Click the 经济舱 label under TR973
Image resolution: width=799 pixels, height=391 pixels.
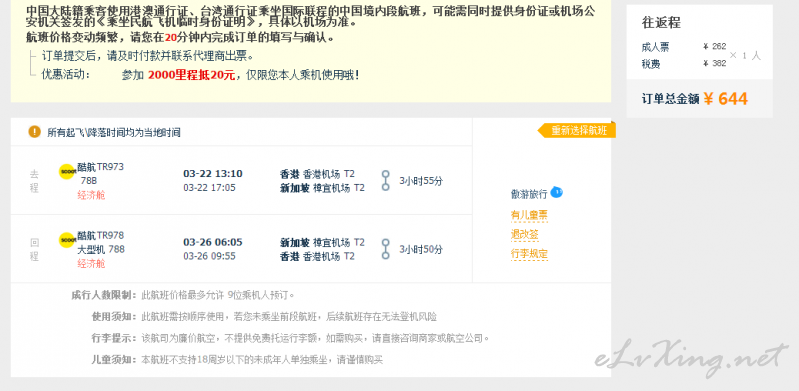coord(91,195)
